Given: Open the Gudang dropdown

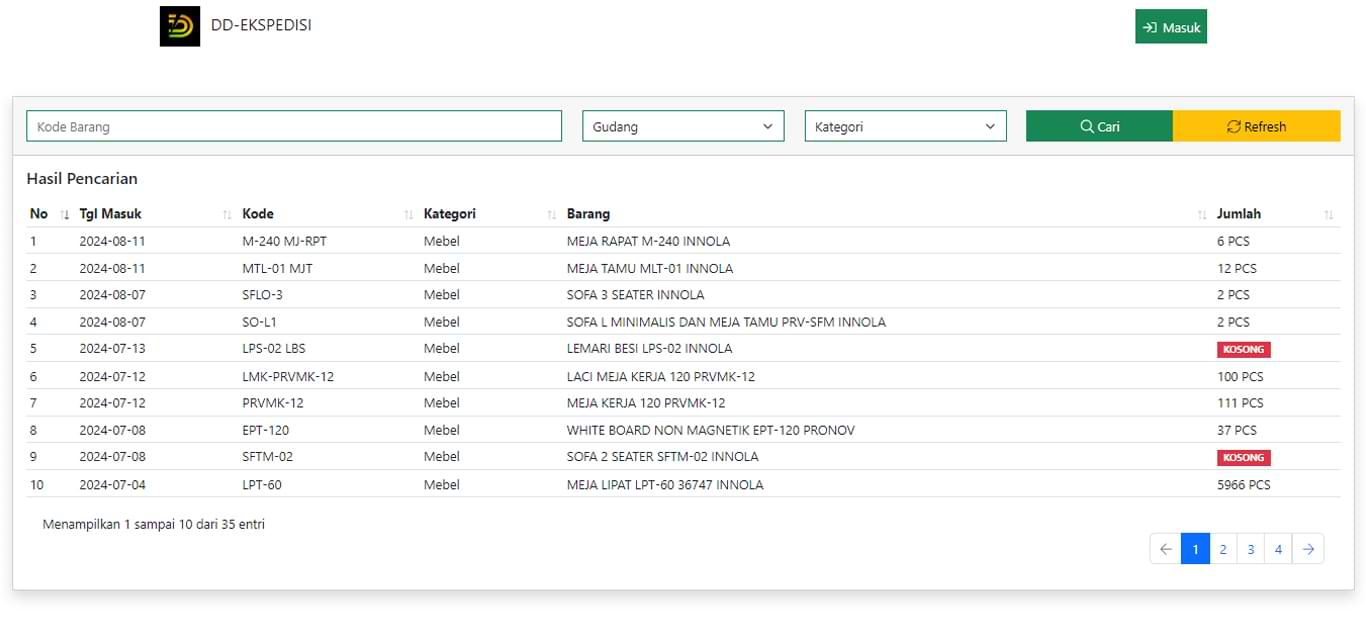Looking at the screenshot, I should click(683, 126).
